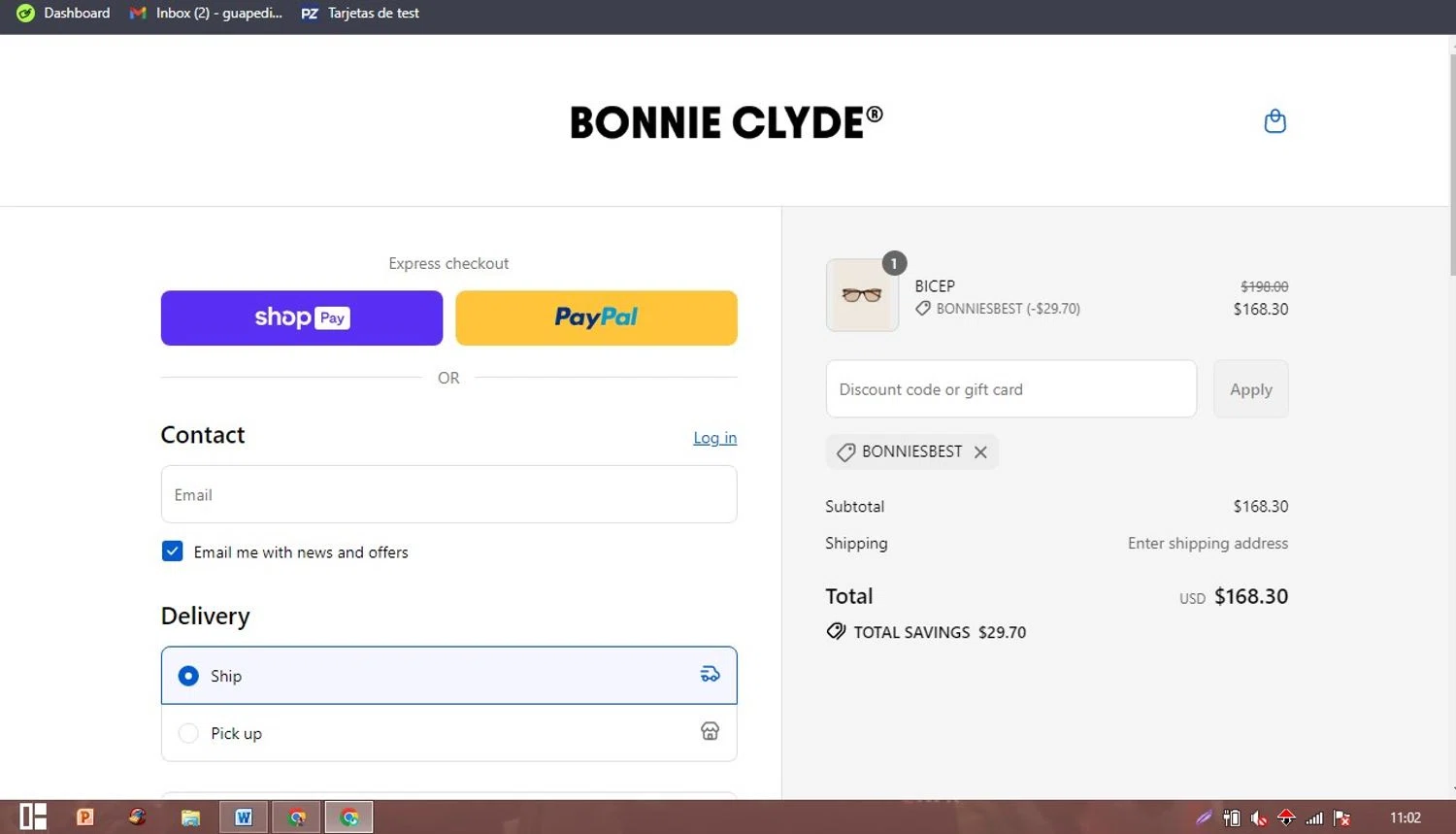Screen dimensions: 1456x834
Task: Click the struck-through $198.00 price
Action: (x=1264, y=286)
